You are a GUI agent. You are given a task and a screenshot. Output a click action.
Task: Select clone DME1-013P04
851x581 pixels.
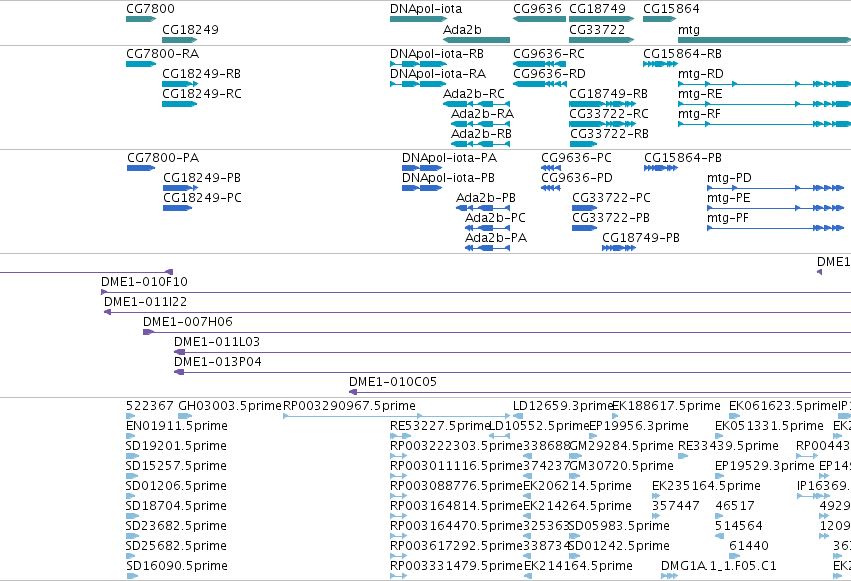tap(218, 362)
